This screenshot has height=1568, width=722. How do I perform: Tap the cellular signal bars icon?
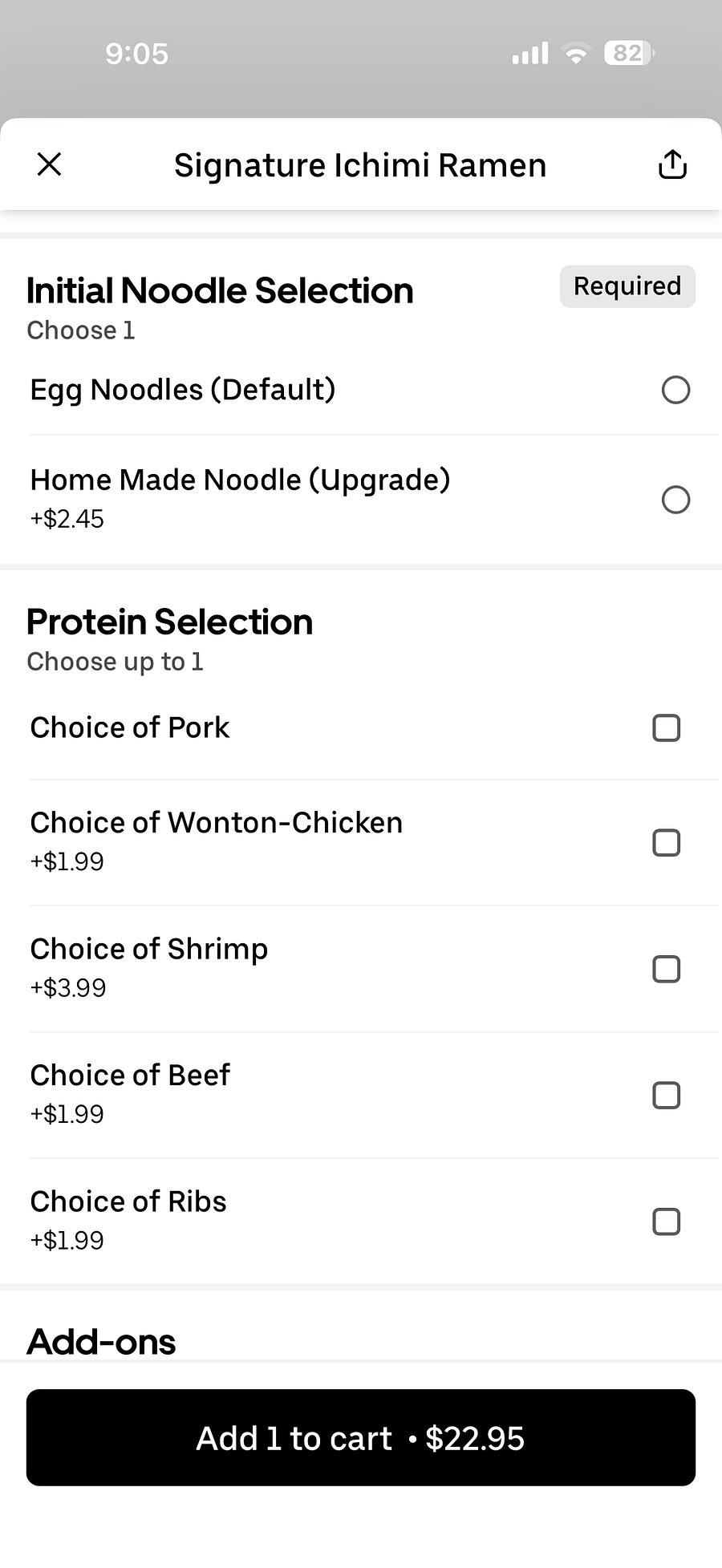tap(530, 54)
